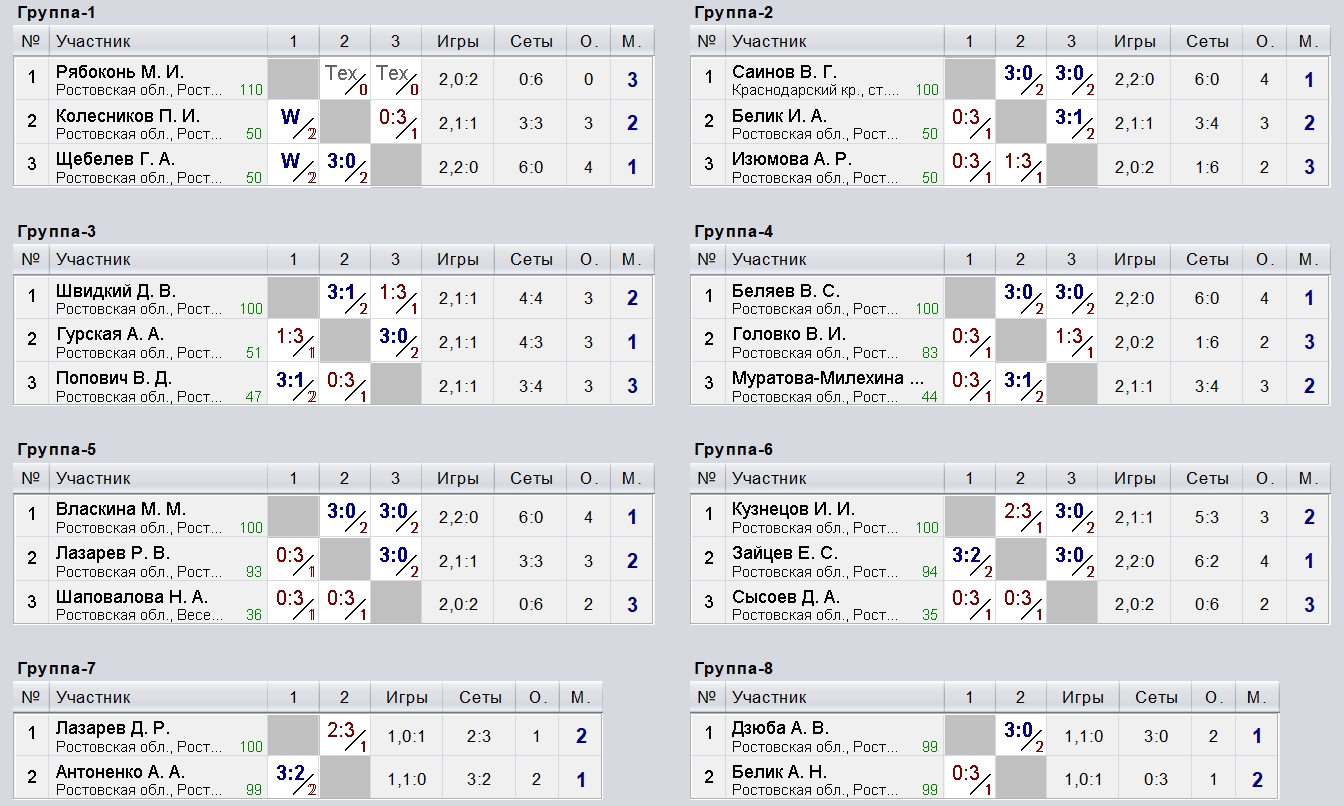Image resolution: width=1344 pixels, height=806 pixels.
Task: Click the Игры header in Группа-8
Action: (1083, 697)
